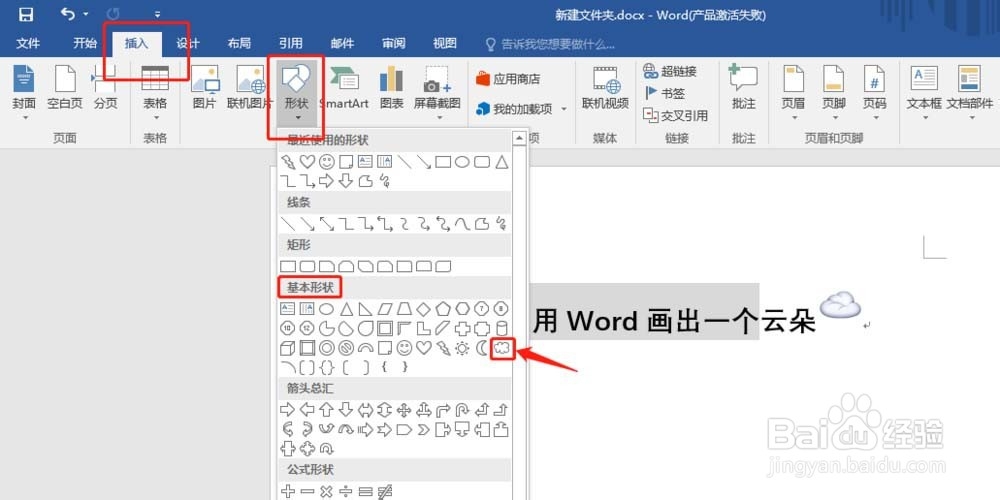
Task: Undo the last action
Action: pyautogui.click(x=67, y=14)
